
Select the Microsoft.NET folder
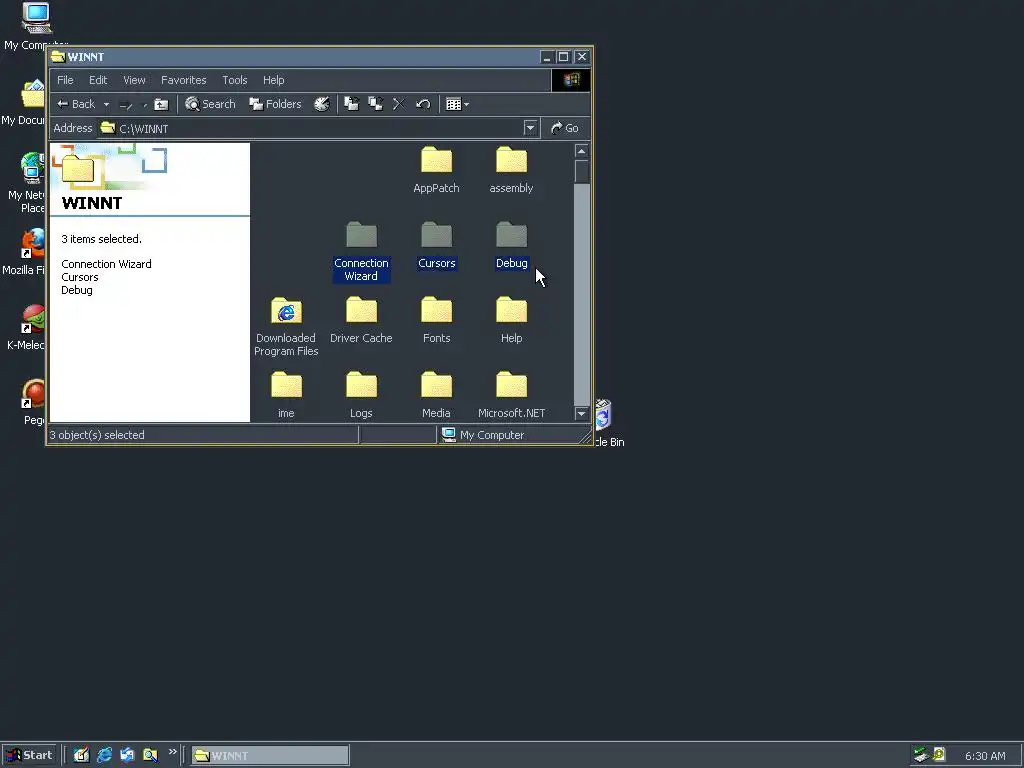(x=511, y=395)
